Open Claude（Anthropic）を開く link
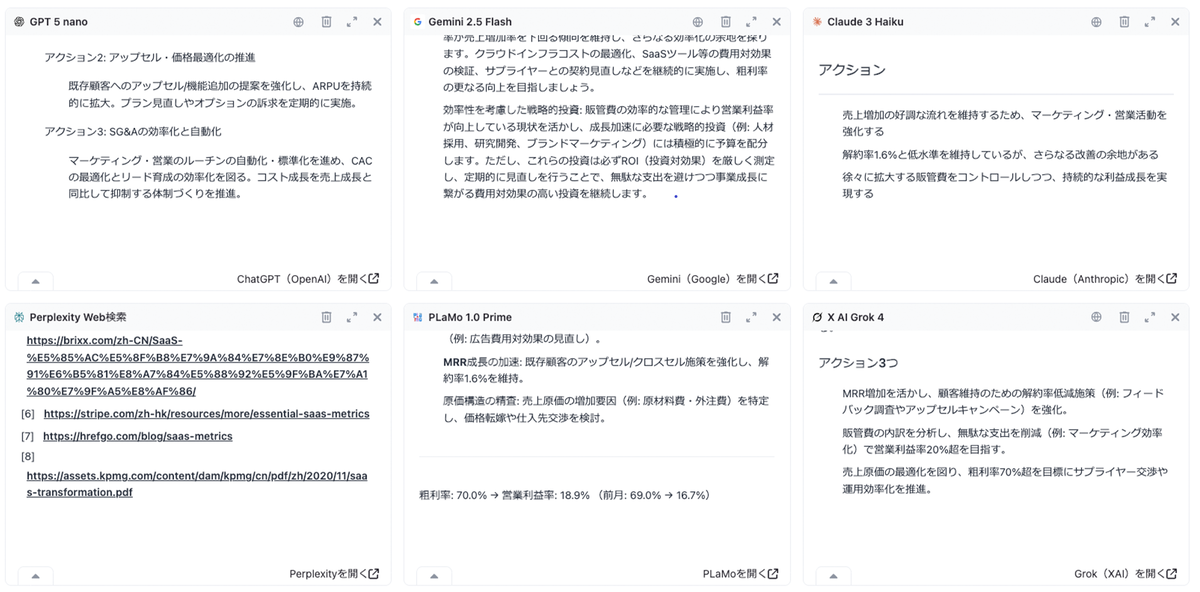Viewport: 1200px width, 592px height. click(x=1105, y=279)
